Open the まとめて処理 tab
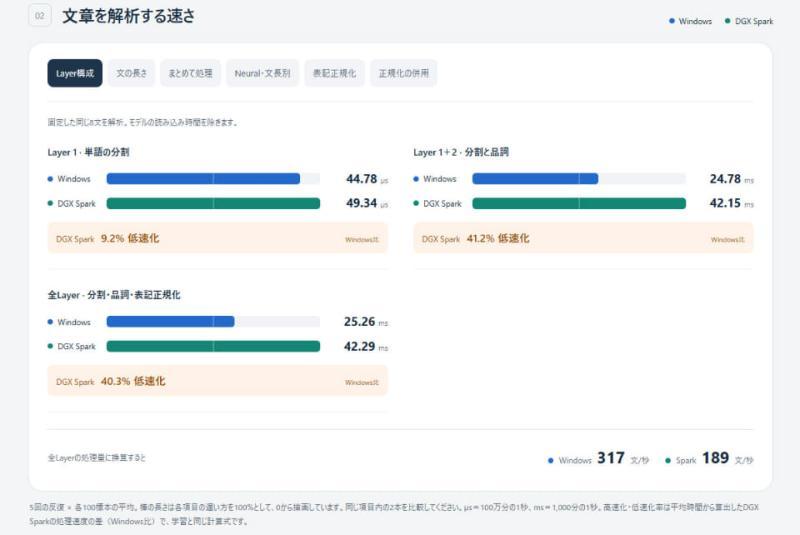 click(190, 73)
